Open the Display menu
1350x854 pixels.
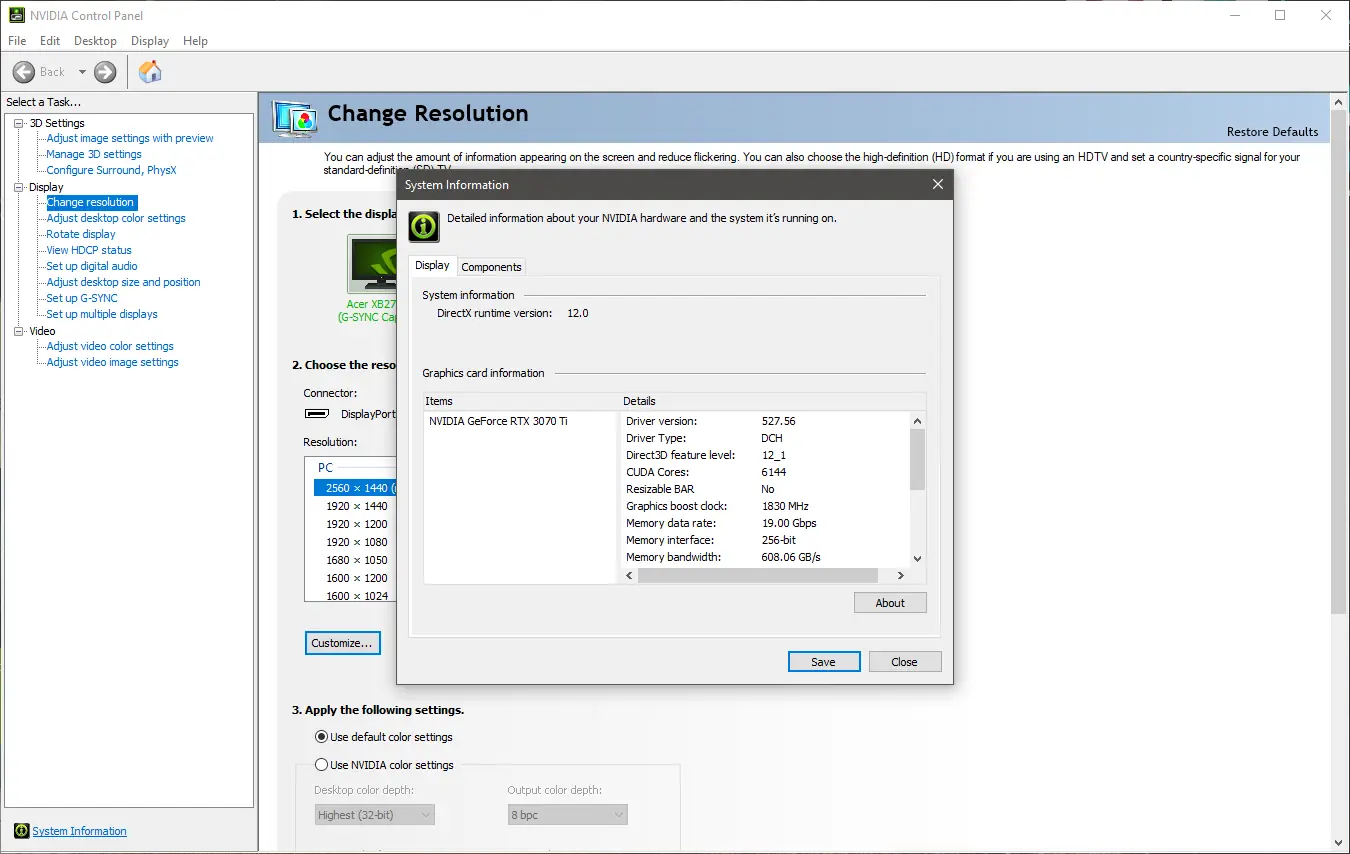coord(150,41)
